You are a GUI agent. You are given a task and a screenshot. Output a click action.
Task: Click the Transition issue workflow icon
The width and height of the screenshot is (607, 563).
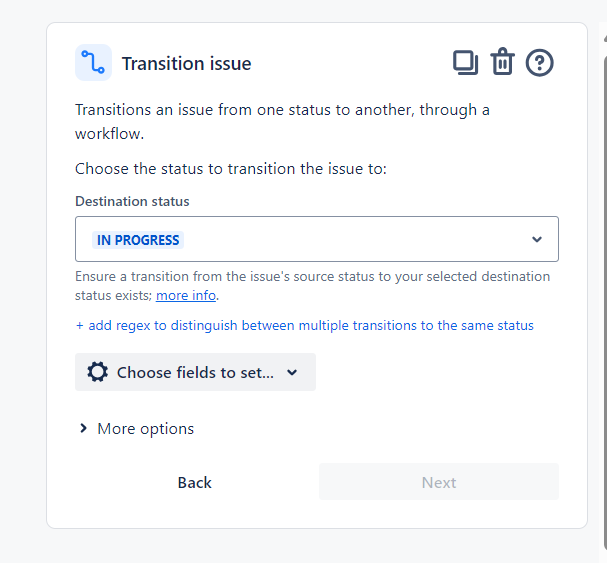click(x=93, y=63)
